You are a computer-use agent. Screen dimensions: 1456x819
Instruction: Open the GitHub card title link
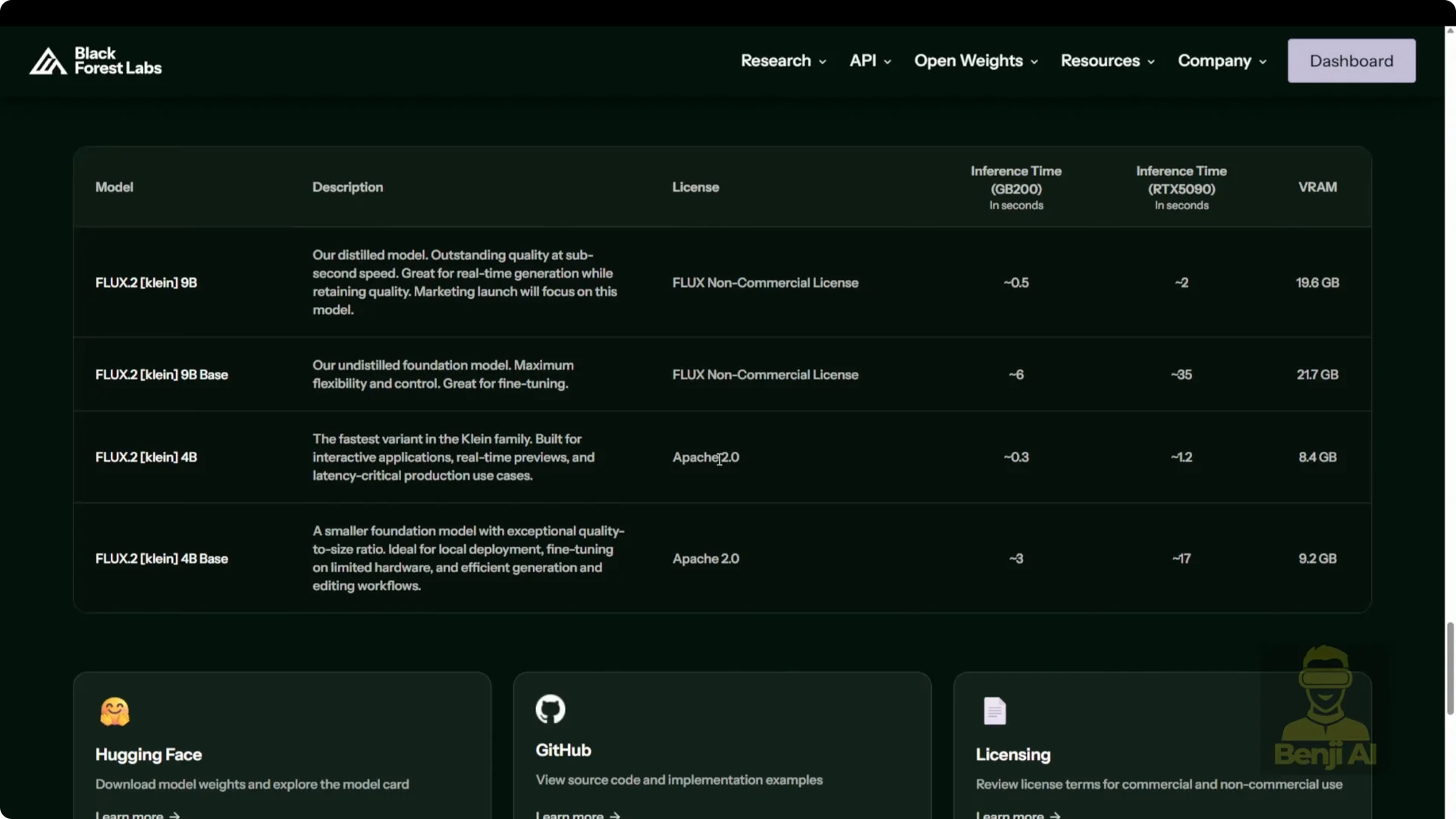pos(563,750)
